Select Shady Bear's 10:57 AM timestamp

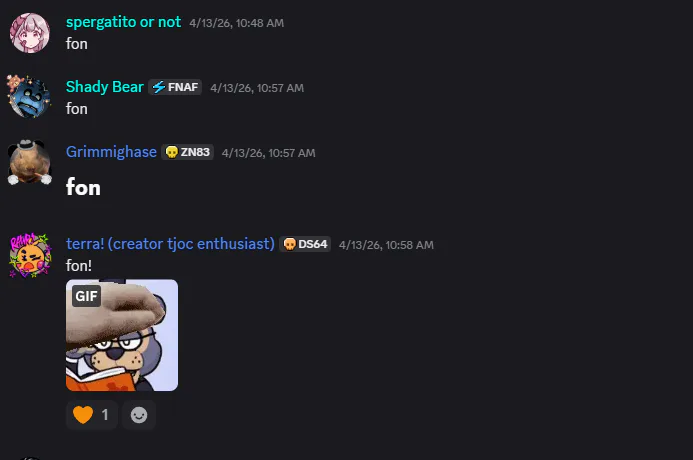click(257, 88)
